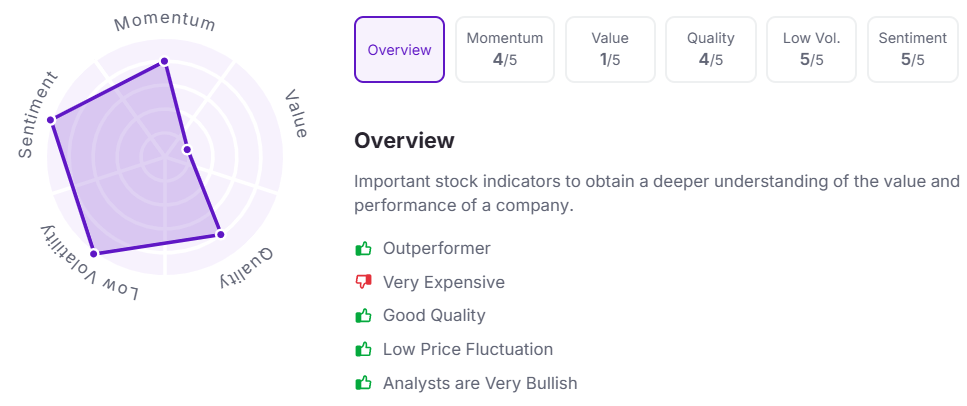Switch to the Value 1/5 tab
Image resolution: width=967 pixels, height=406 pixels.
click(x=610, y=49)
